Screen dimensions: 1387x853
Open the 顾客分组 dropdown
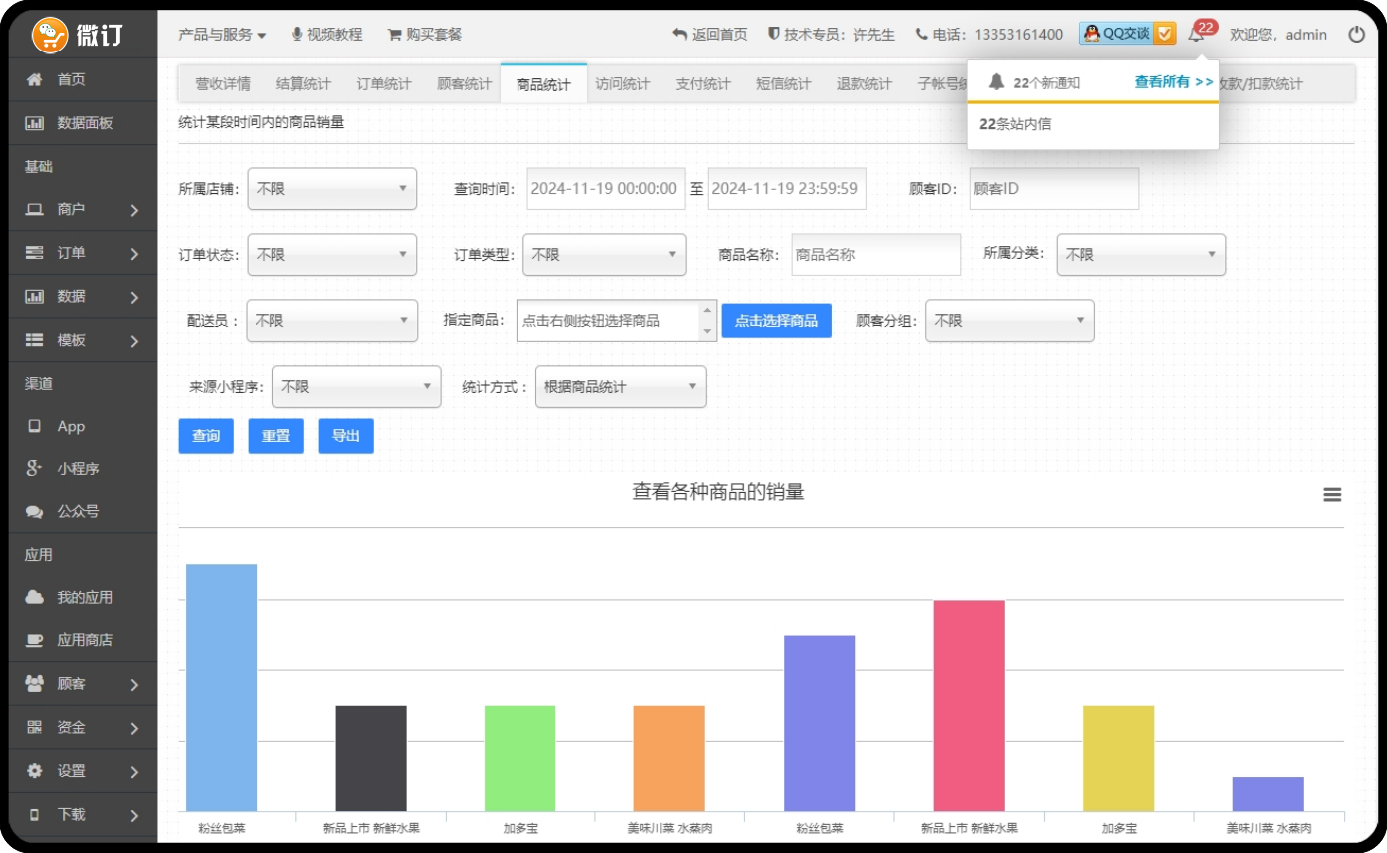(x=1010, y=321)
